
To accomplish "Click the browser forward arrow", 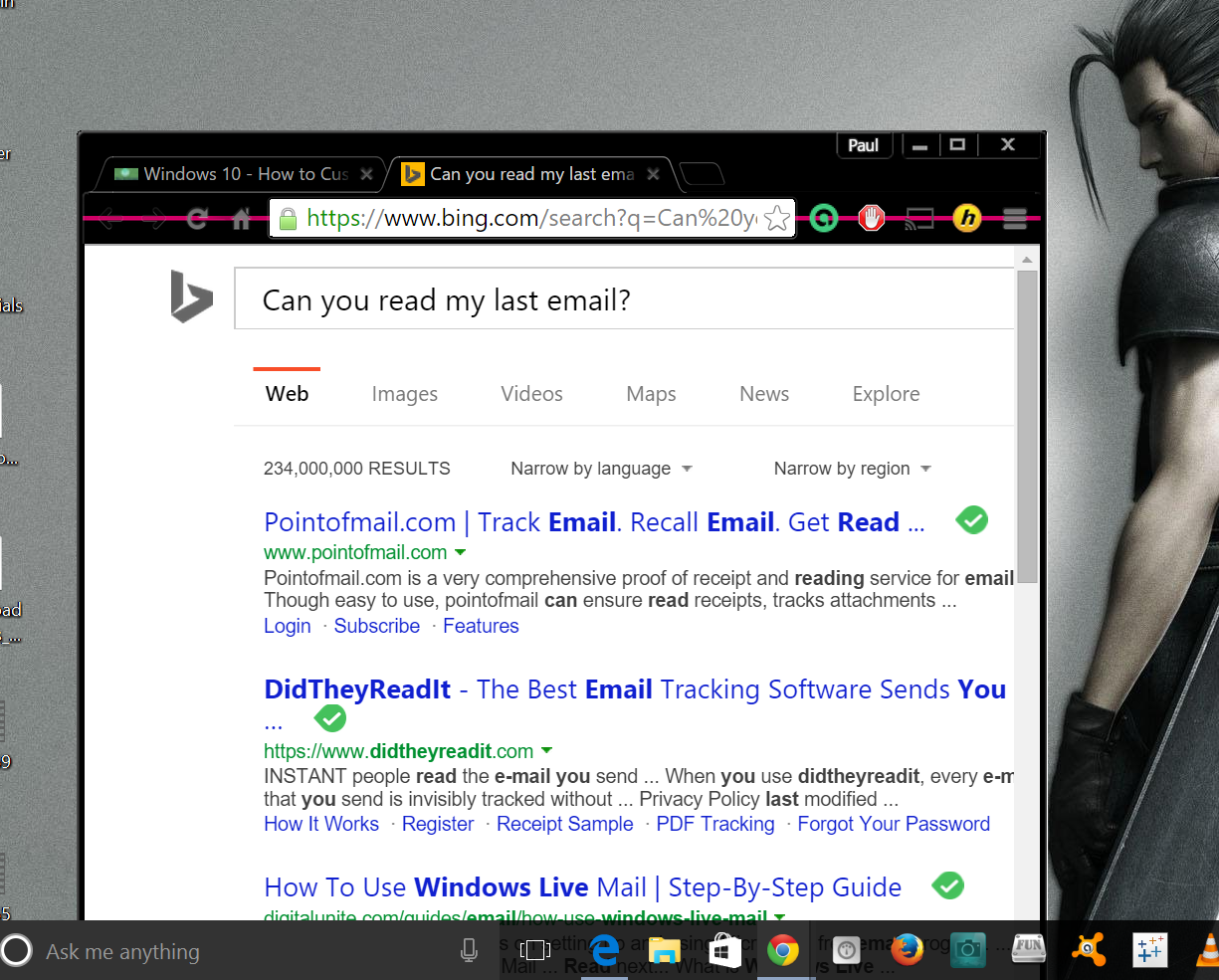I will 154,219.
